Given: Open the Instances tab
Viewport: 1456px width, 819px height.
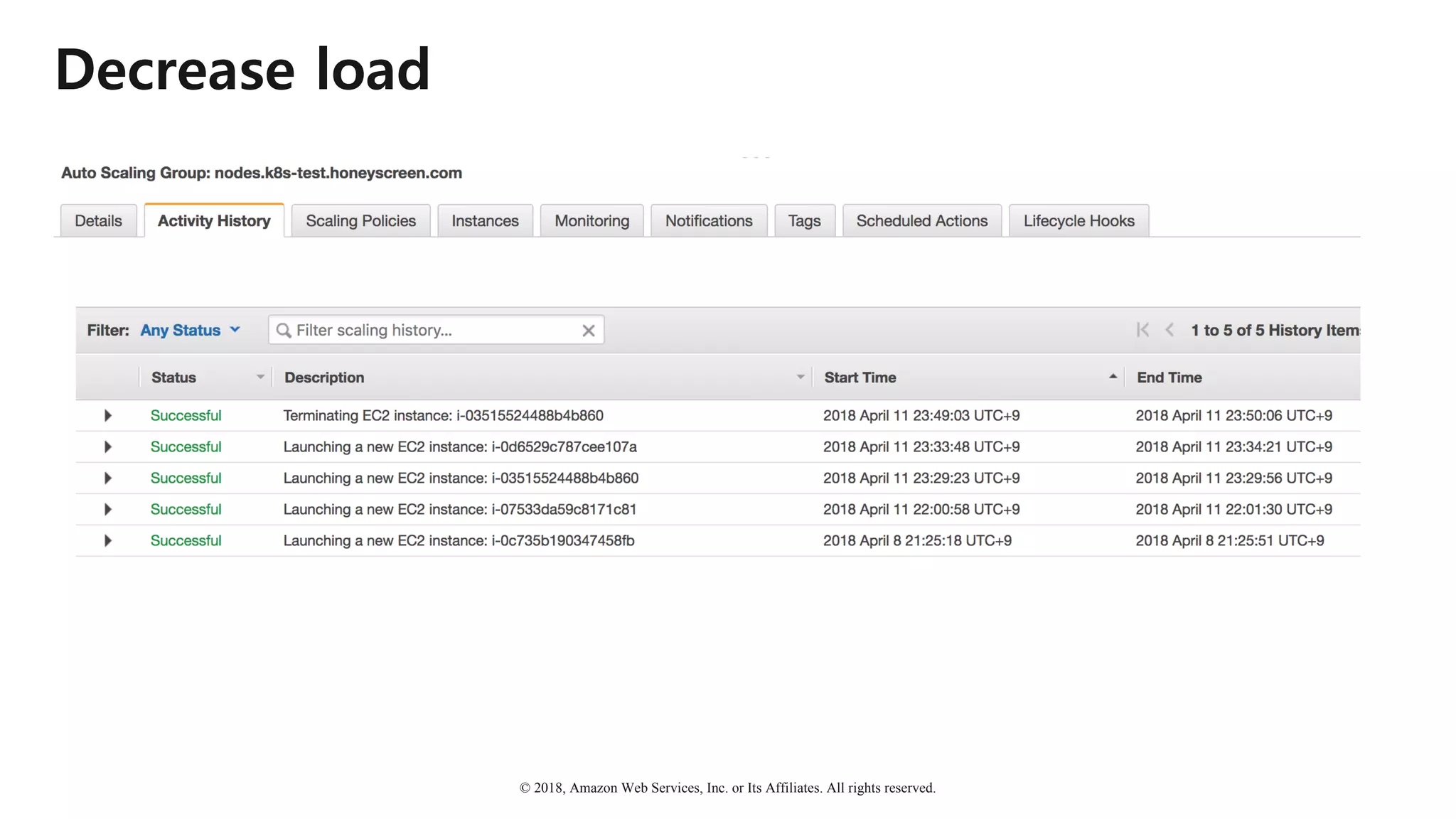Looking at the screenshot, I should [485, 221].
